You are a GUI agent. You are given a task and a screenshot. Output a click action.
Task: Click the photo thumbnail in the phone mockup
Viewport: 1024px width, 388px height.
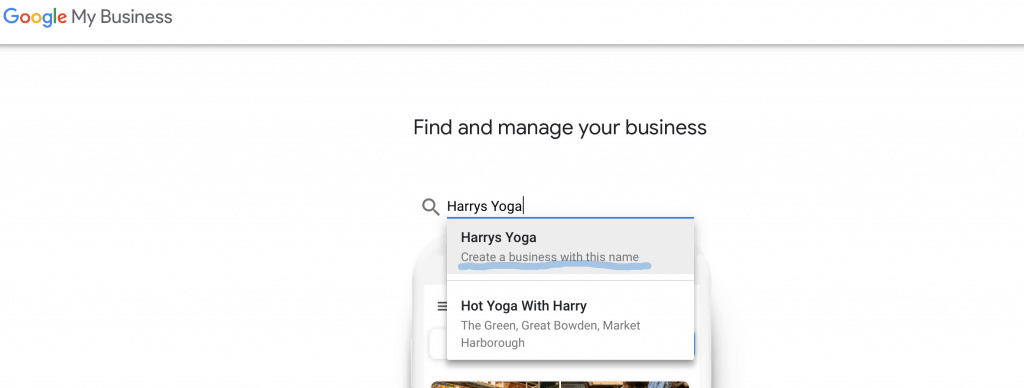pos(560,385)
